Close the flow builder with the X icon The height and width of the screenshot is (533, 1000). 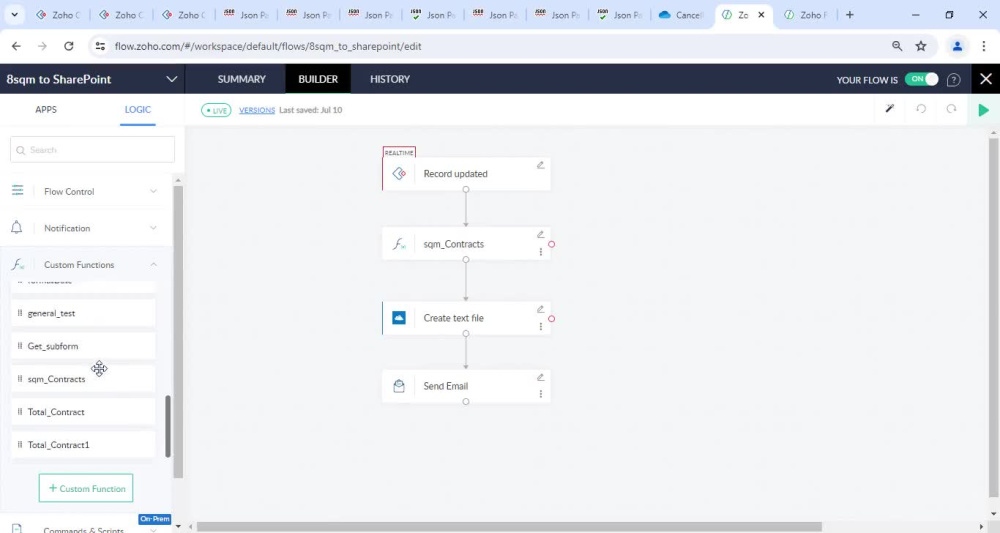click(986, 79)
